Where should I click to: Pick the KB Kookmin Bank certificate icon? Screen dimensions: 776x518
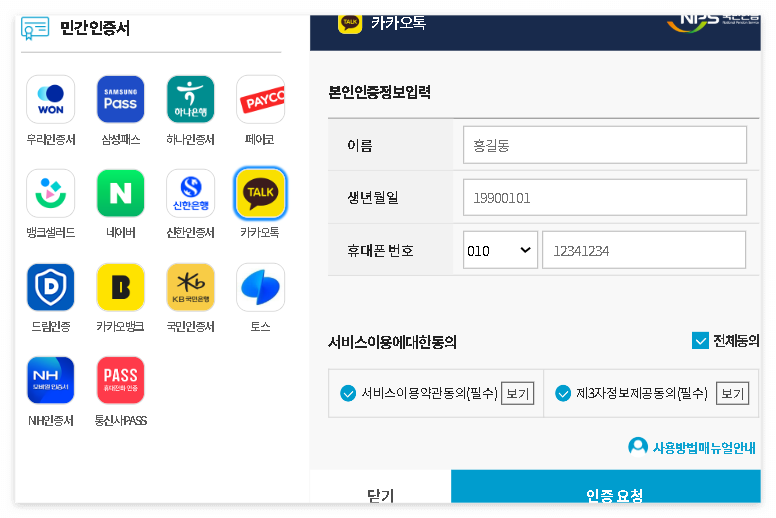tap(191, 287)
